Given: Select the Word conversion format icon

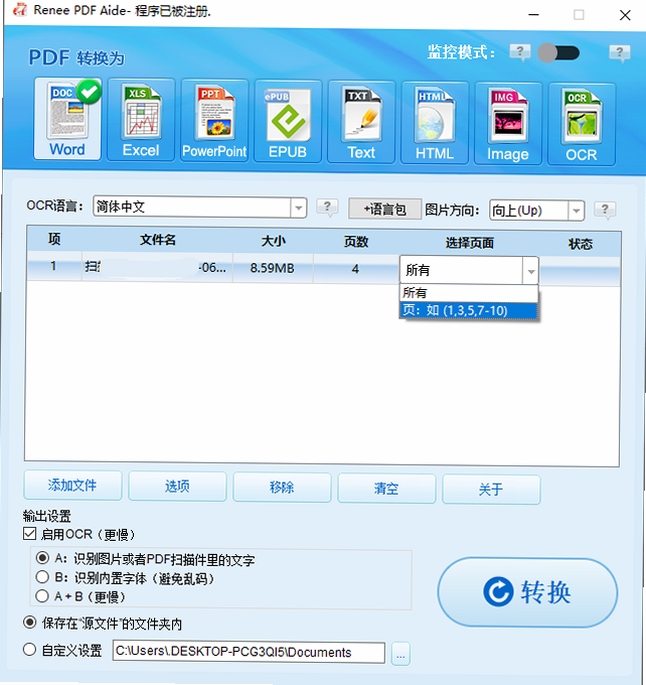Looking at the screenshot, I should 68,119.
